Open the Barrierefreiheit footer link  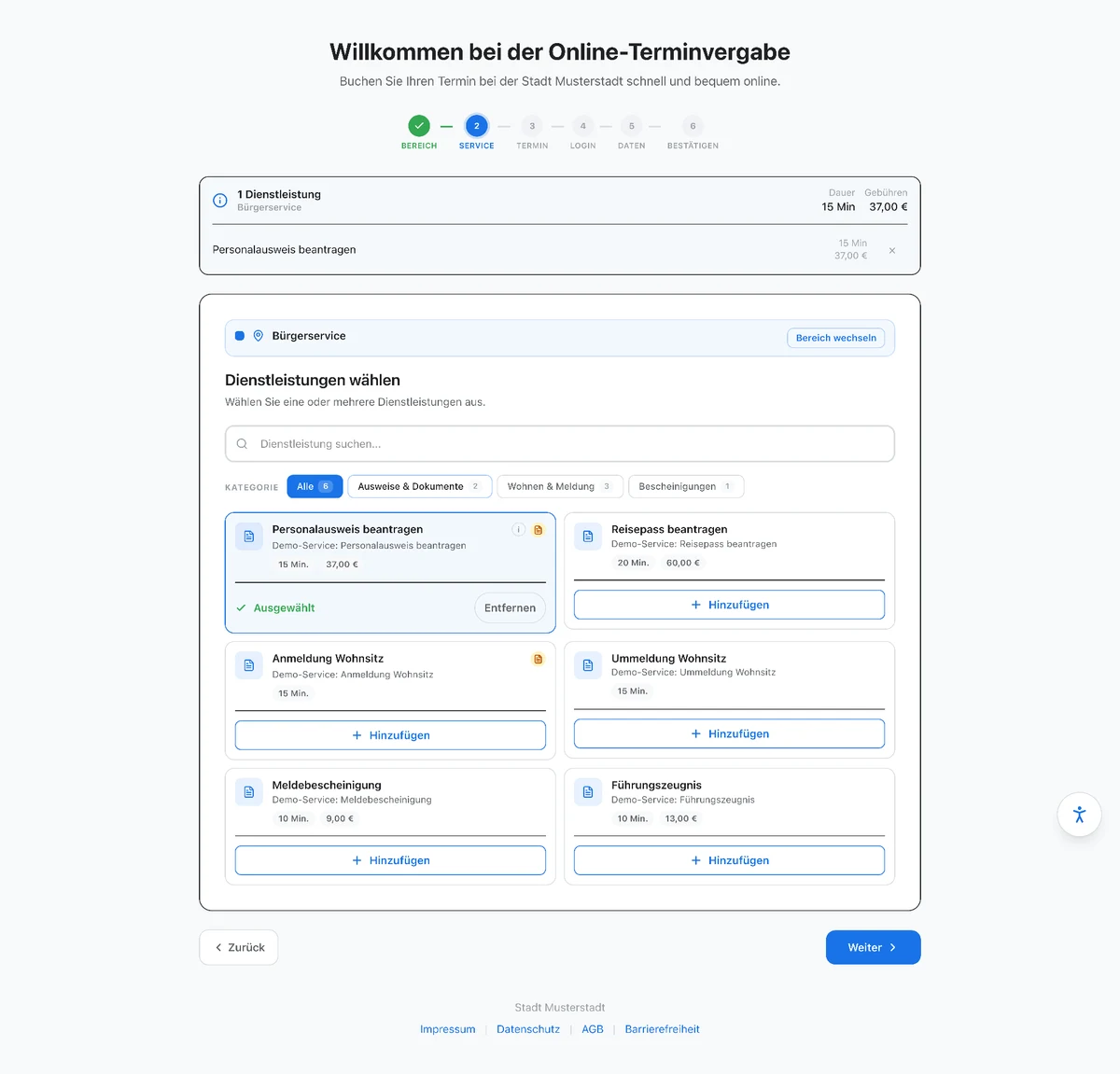click(663, 1029)
